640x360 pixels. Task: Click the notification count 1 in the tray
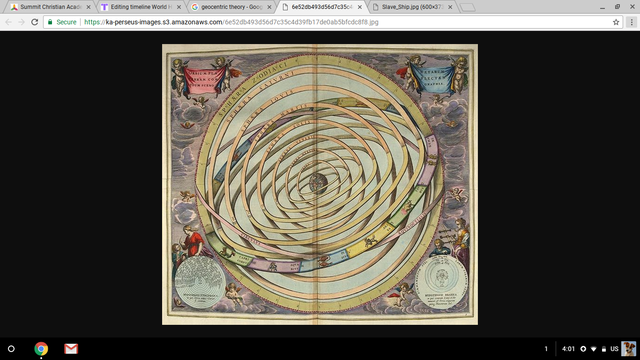click(x=546, y=349)
